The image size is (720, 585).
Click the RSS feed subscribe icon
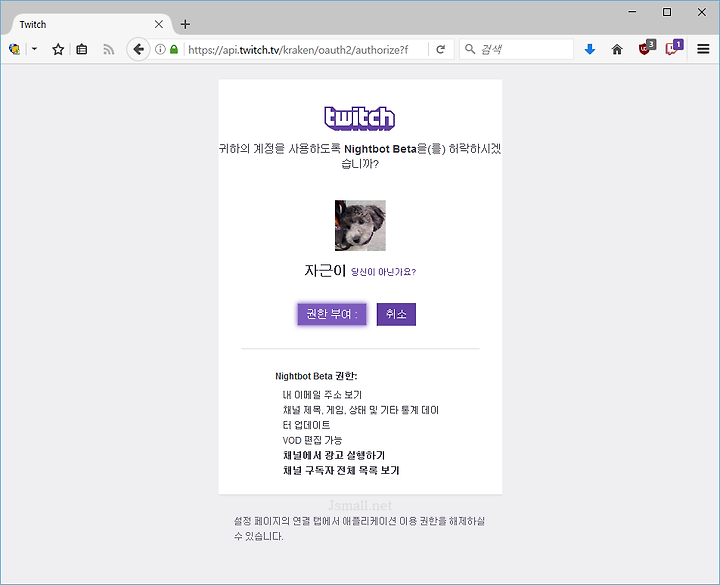pos(108,49)
